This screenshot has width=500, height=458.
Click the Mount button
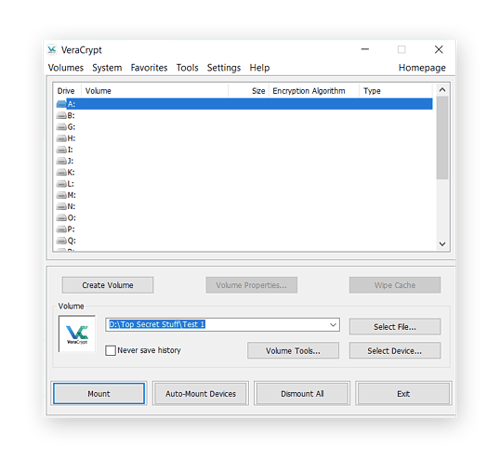(x=99, y=394)
